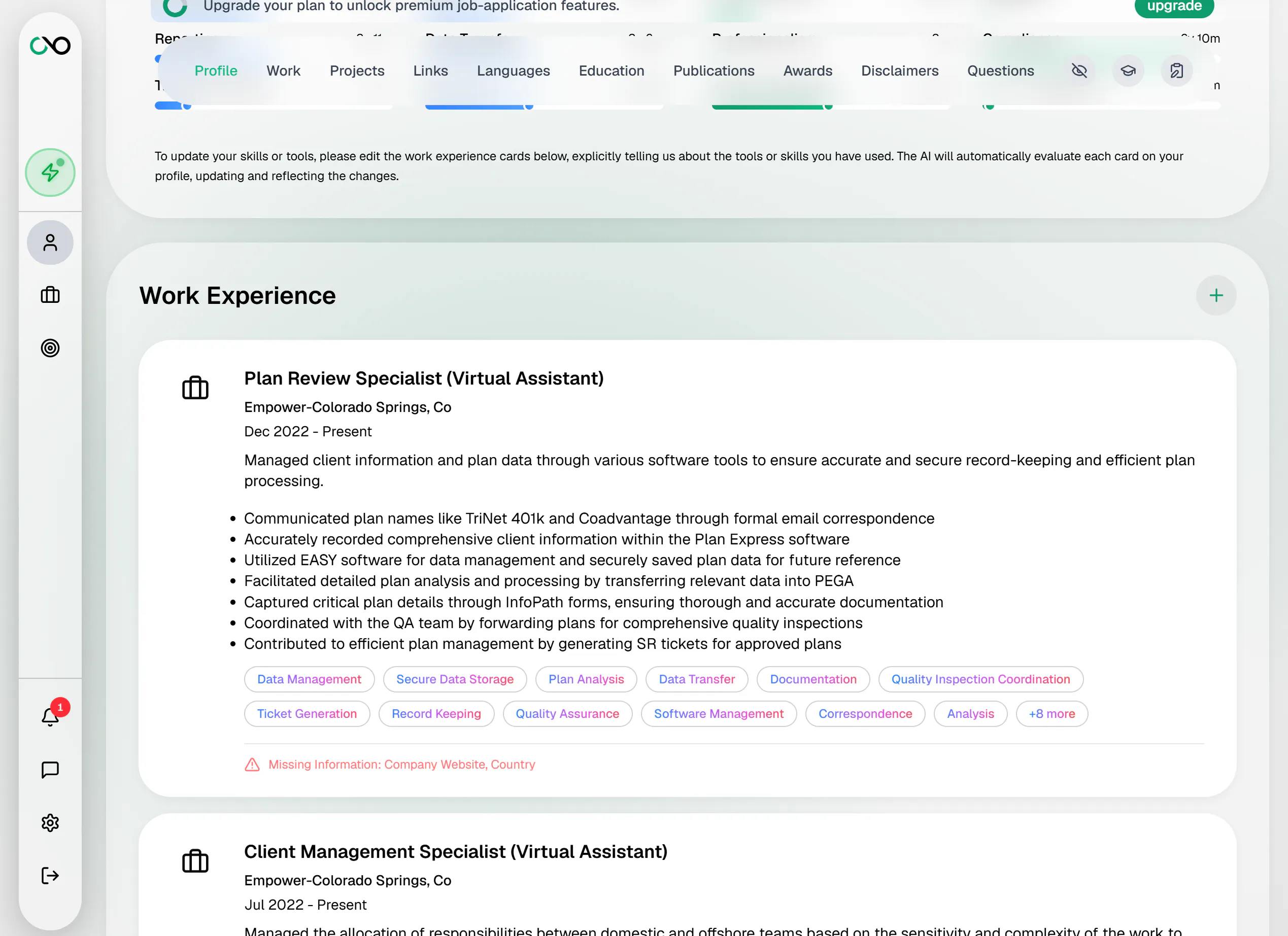The height and width of the screenshot is (936, 1288).
Task: Open the chat messages sidebar icon
Action: pyautogui.click(x=50, y=770)
